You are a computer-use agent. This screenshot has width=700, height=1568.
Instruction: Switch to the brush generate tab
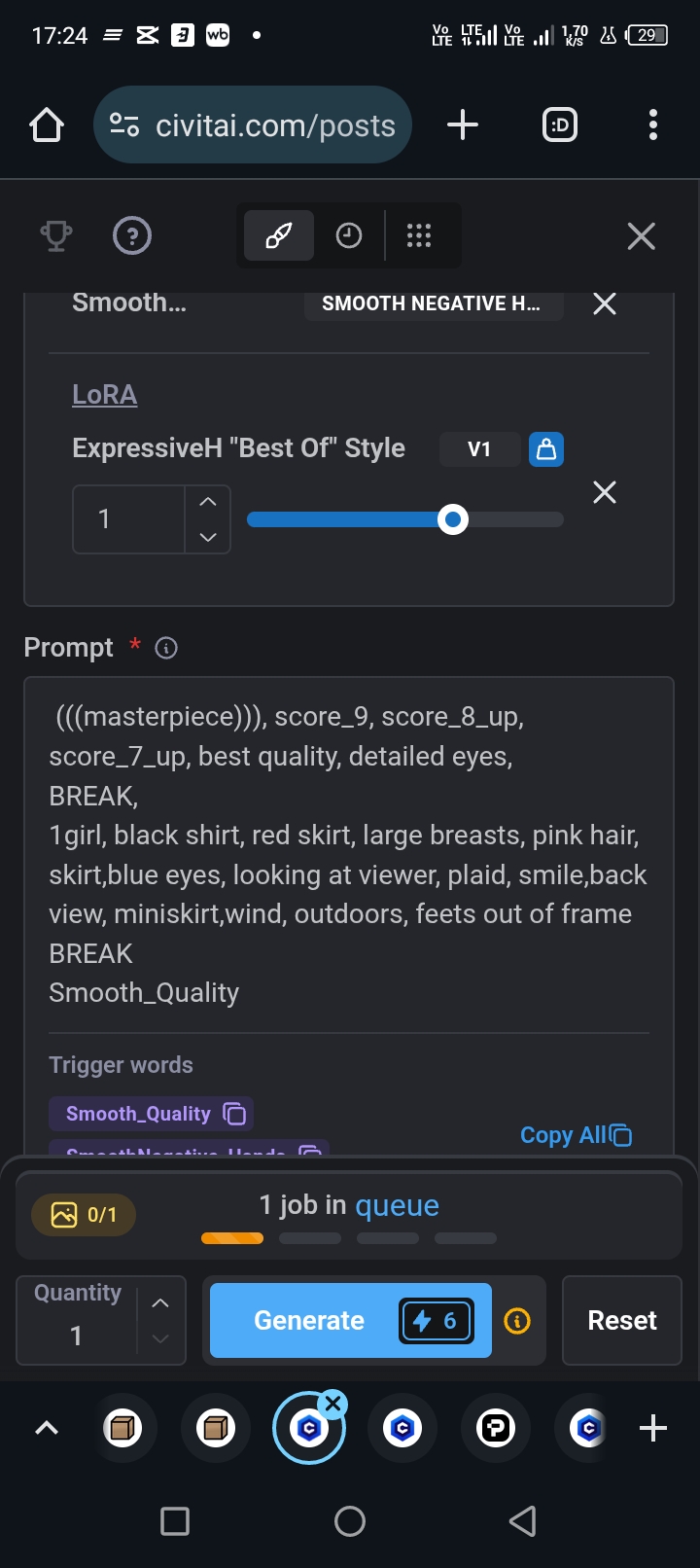(279, 235)
